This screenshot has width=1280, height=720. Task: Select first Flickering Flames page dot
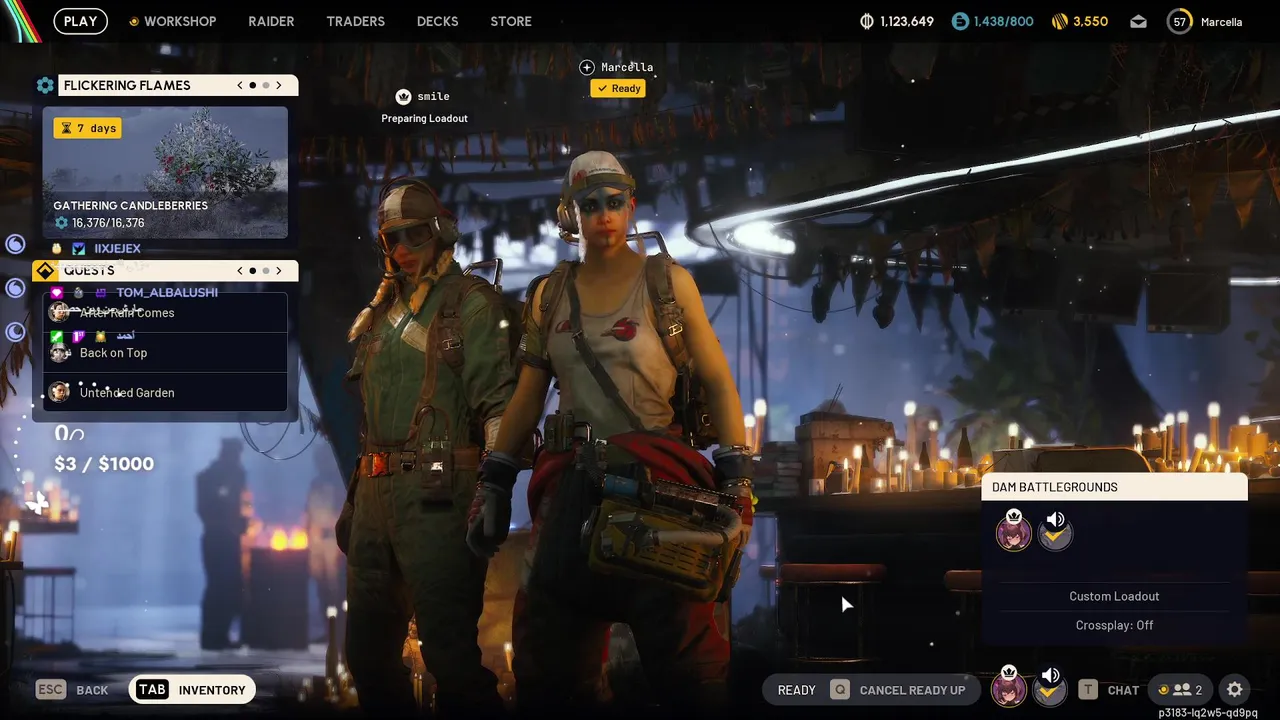tap(253, 85)
